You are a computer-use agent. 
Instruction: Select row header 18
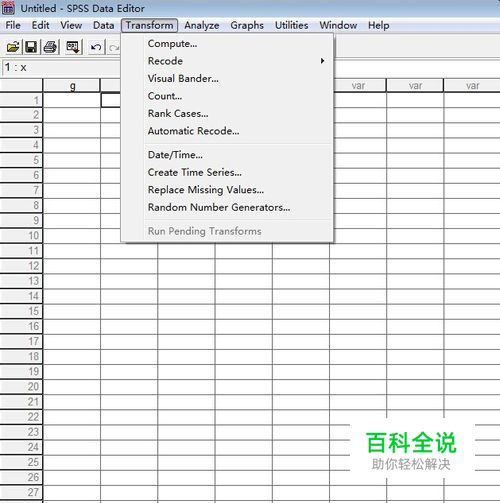pyautogui.click(x=21, y=356)
